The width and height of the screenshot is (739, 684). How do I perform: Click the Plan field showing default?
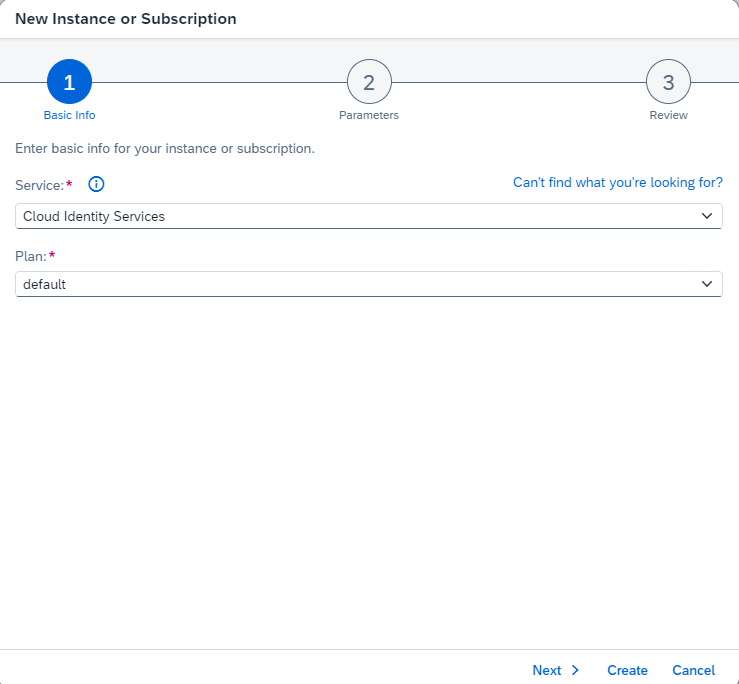point(350,284)
